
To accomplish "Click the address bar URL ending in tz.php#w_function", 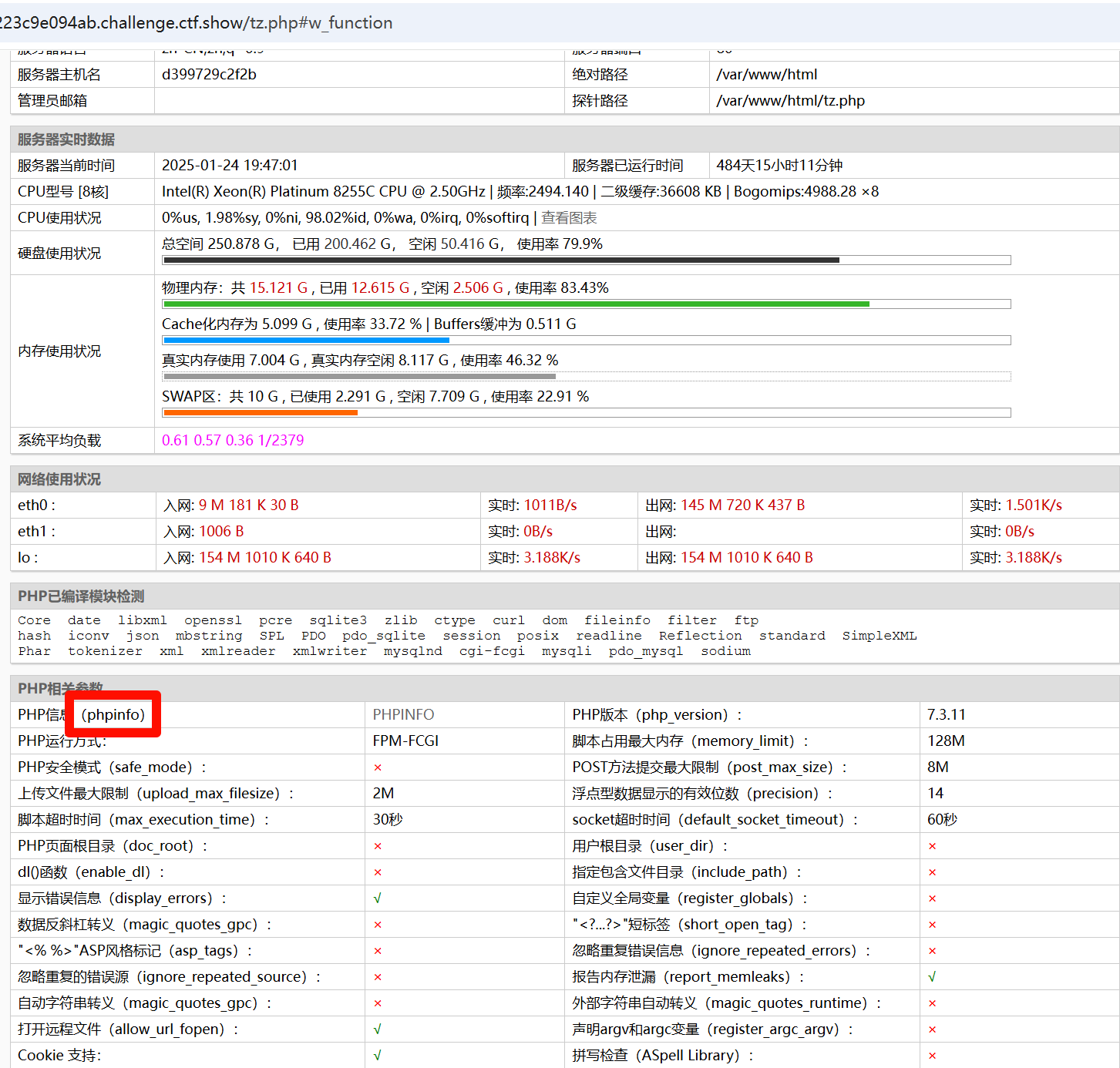I will click(197, 23).
